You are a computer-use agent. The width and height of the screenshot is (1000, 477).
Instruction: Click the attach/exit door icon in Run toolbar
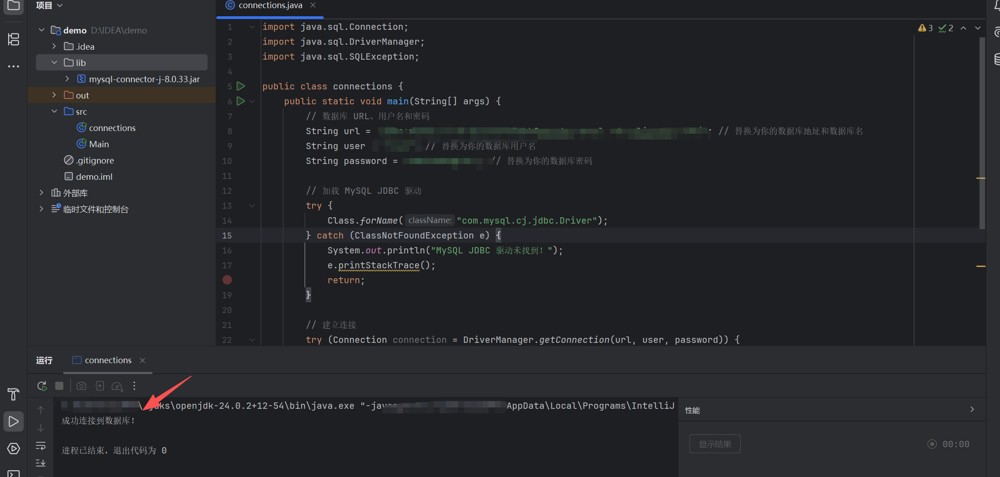pyautogui.click(x=99, y=386)
